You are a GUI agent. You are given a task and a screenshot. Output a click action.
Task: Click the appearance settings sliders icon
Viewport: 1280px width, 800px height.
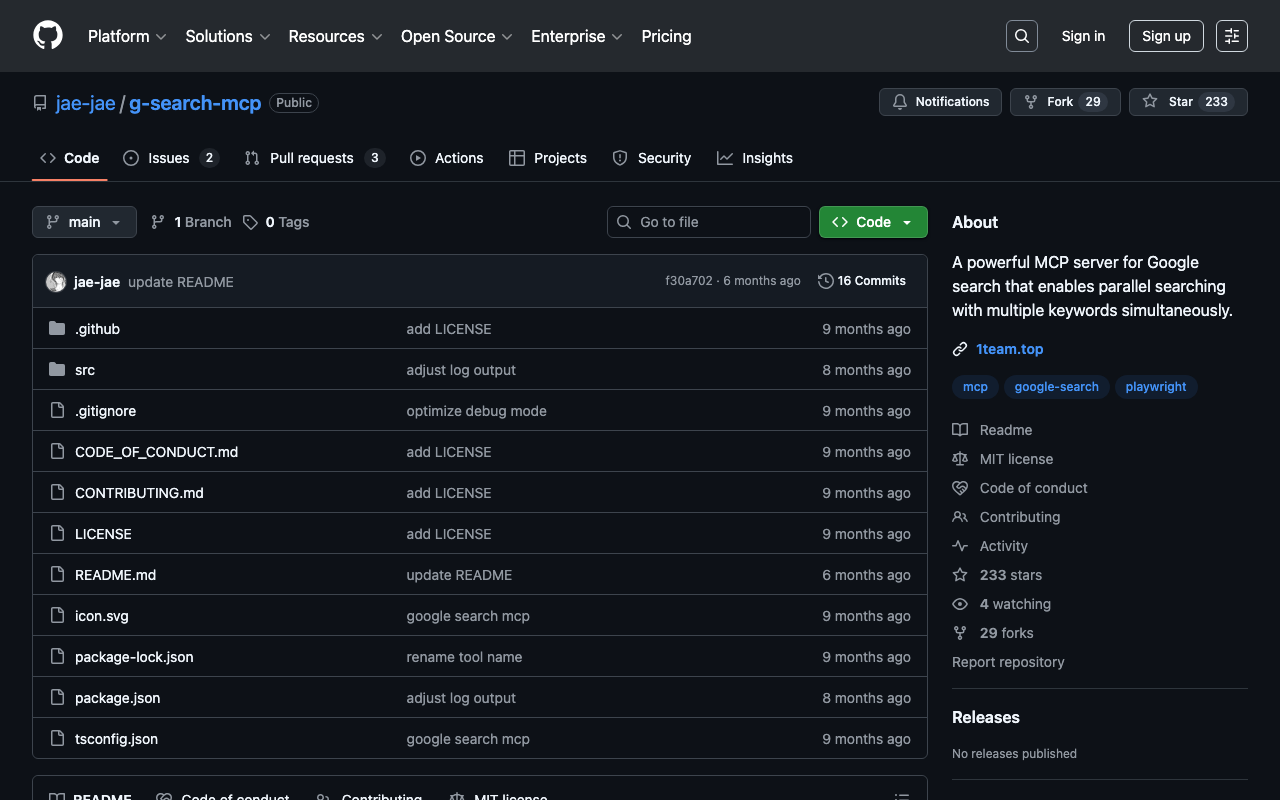pyautogui.click(x=1231, y=36)
